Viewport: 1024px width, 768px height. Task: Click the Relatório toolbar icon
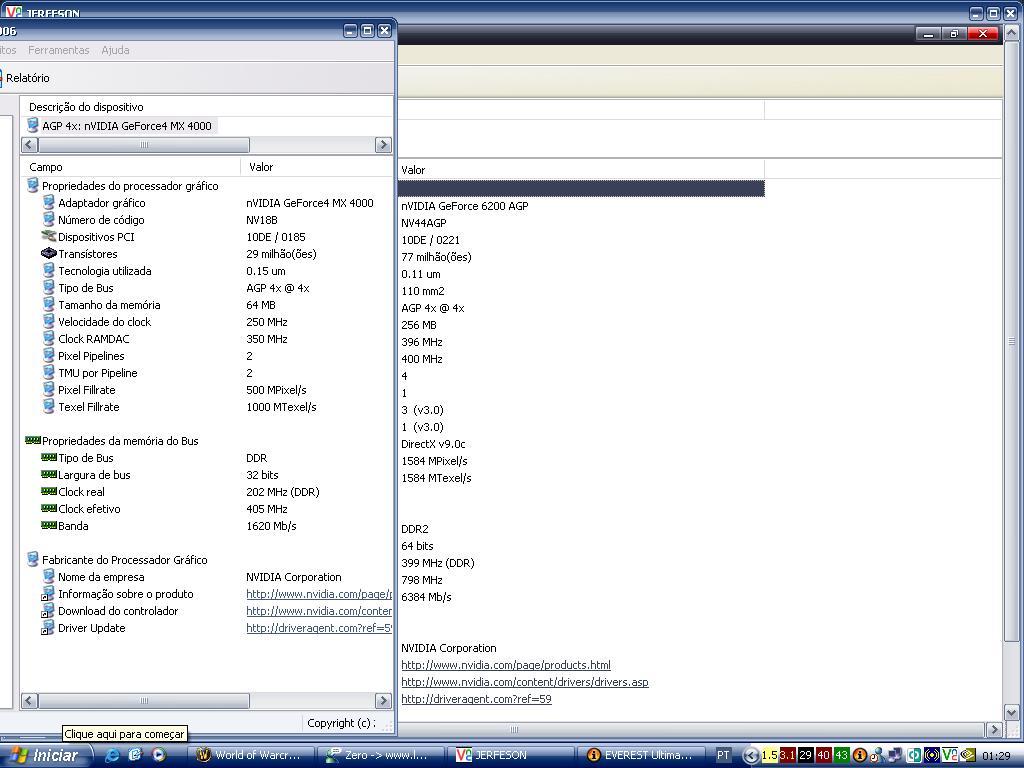tap(1, 78)
